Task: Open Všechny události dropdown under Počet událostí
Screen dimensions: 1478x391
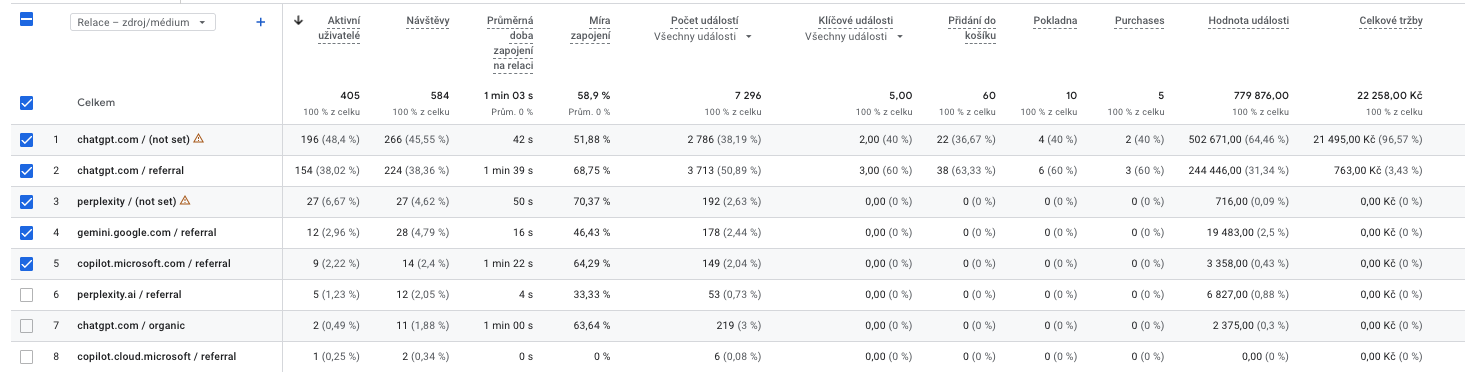Action: pyautogui.click(x=703, y=37)
